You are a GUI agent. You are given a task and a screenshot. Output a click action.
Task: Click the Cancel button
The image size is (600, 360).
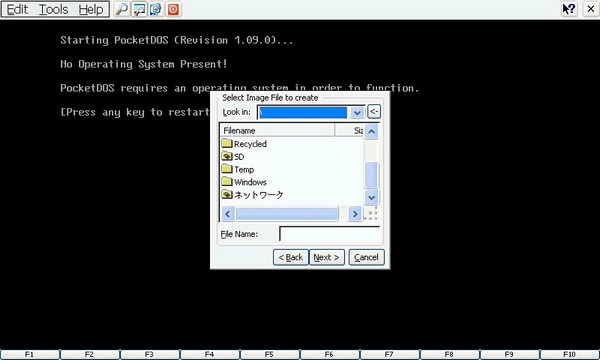(x=366, y=257)
